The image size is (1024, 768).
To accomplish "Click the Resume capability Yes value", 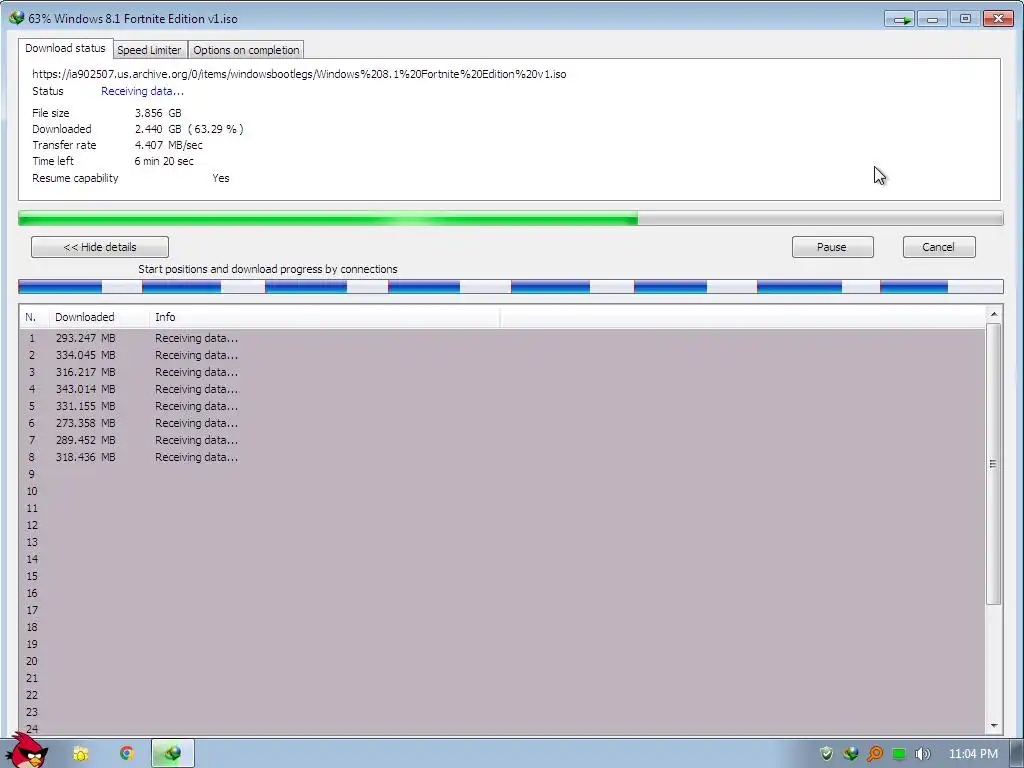I will click(x=221, y=178).
